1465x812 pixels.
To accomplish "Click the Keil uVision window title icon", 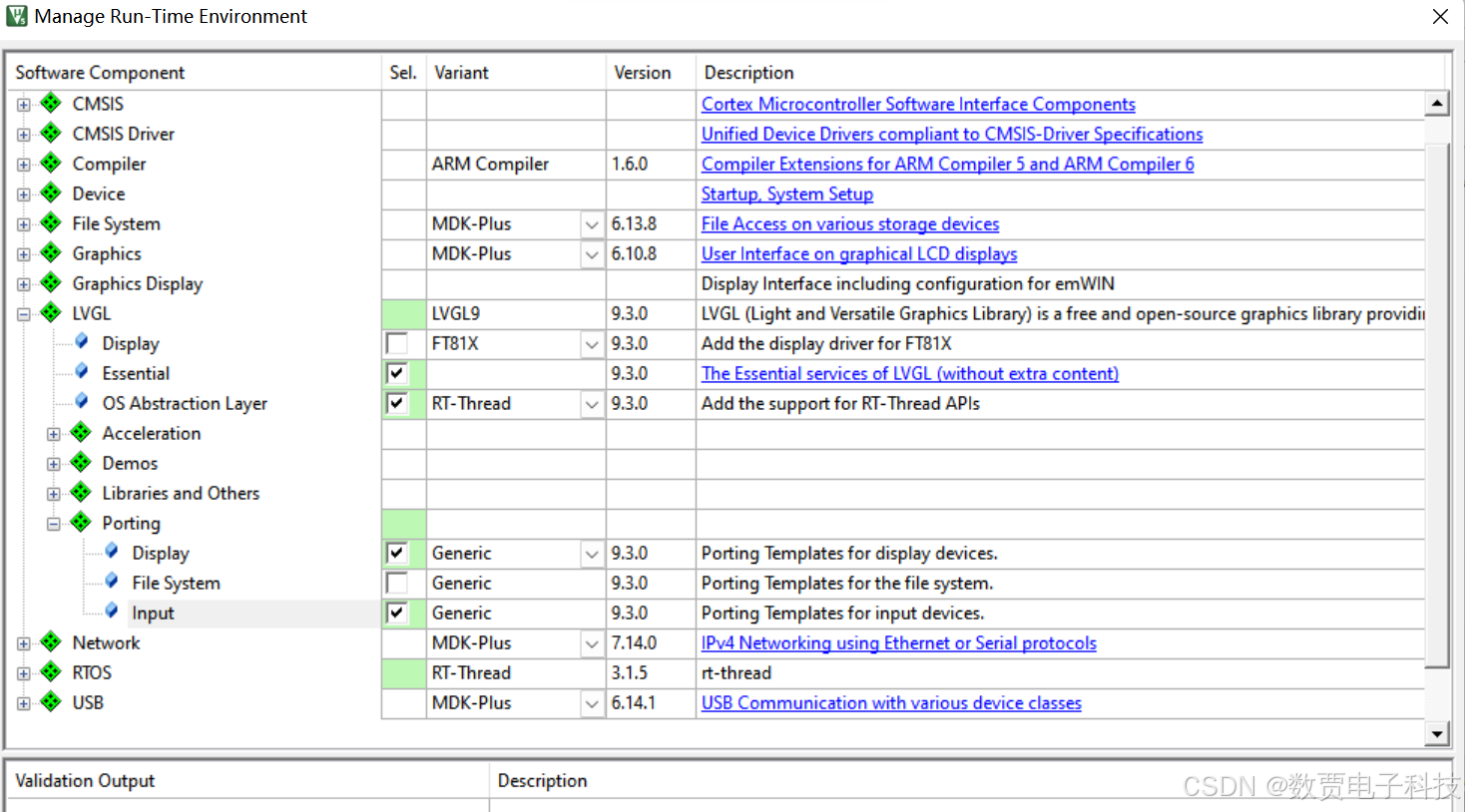I will (17, 16).
